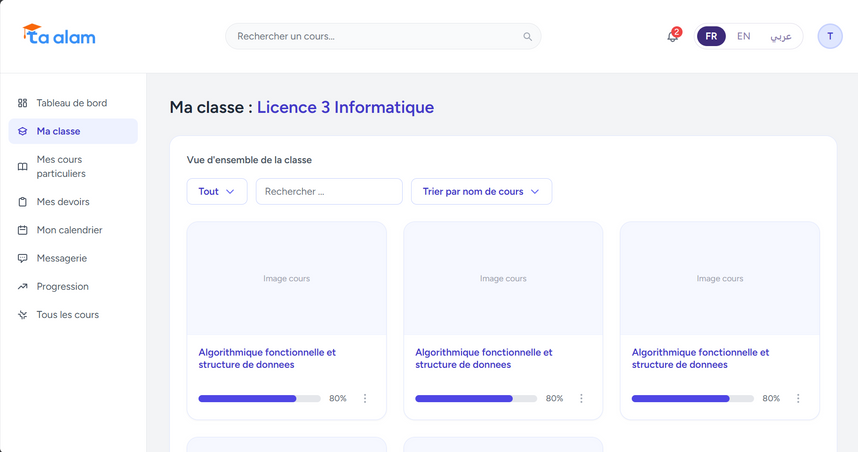Click the ta alam logo
Screen dimensions: 858x452
[x=59, y=35]
